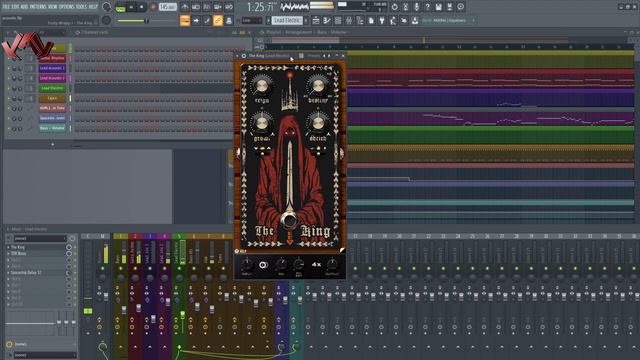This screenshot has height=360, width=640.
Task: Toggle The King effect slot enable circle
Action: [x=69, y=247]
